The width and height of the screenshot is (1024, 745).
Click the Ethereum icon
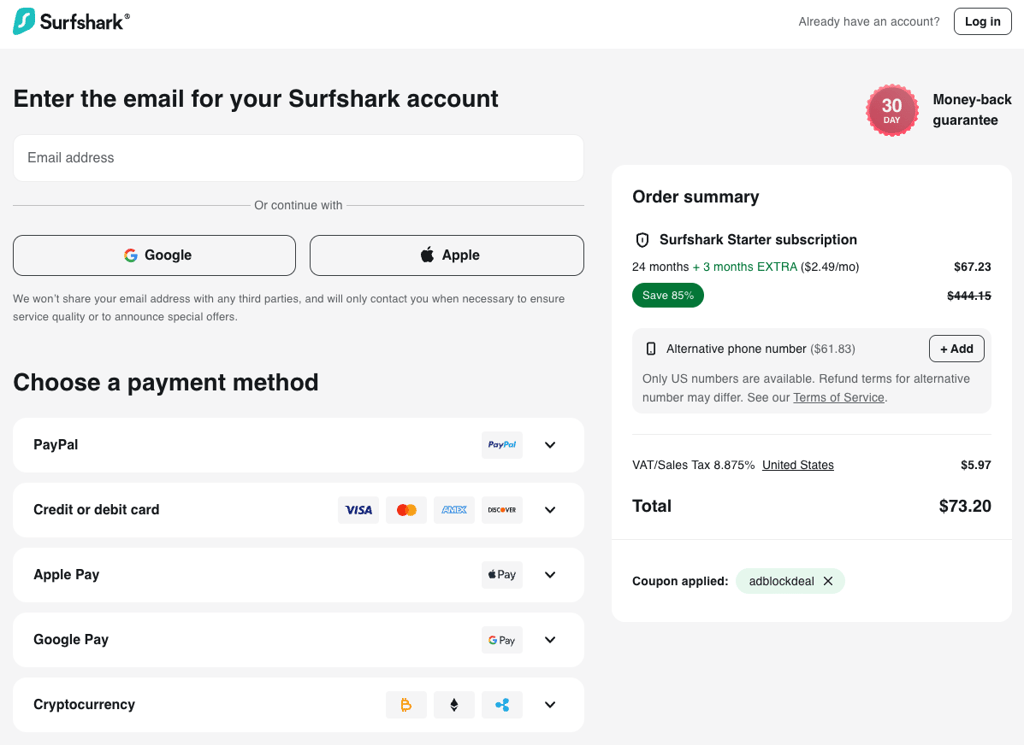coord(454,705)
